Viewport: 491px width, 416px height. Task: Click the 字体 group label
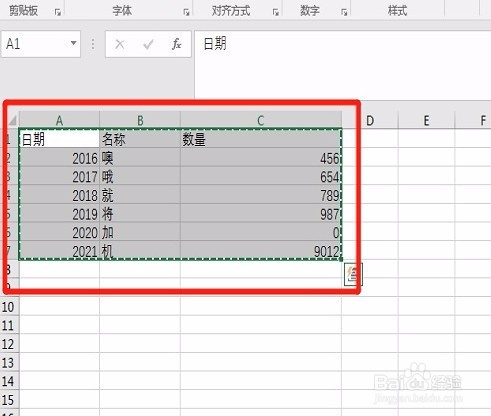122,11
